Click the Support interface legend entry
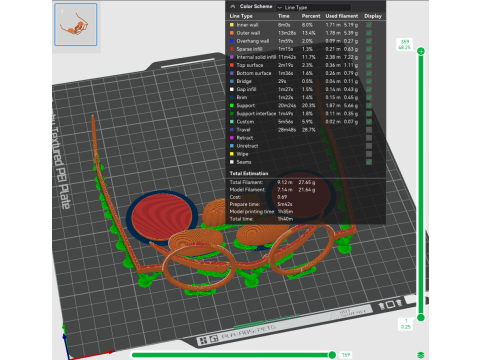Screen dimensions: 480x360 256,114
